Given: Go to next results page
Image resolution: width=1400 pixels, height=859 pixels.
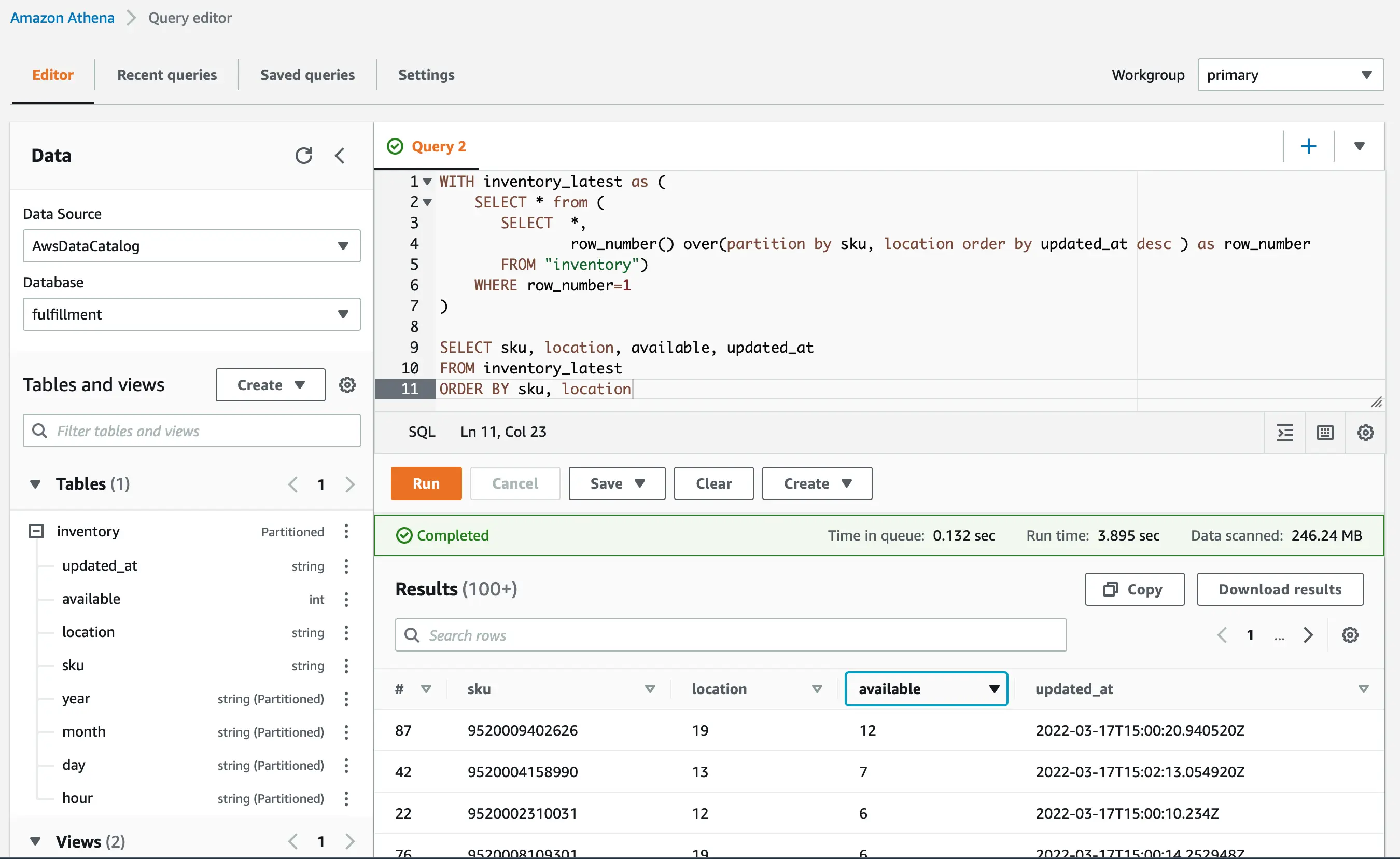Looking at the screenshot, I should tap(1308, 634).
